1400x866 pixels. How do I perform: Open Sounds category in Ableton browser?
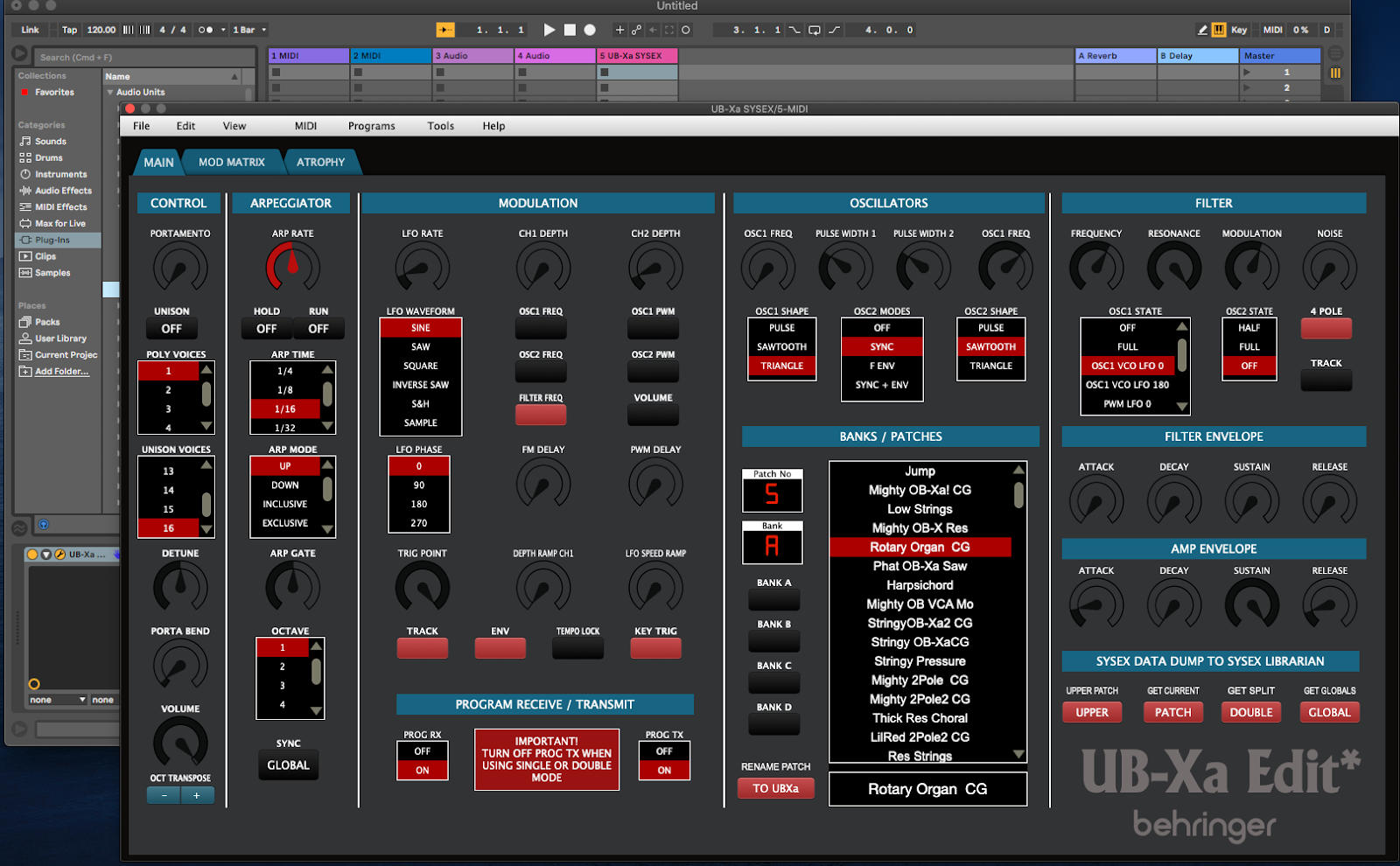[51, 142]
